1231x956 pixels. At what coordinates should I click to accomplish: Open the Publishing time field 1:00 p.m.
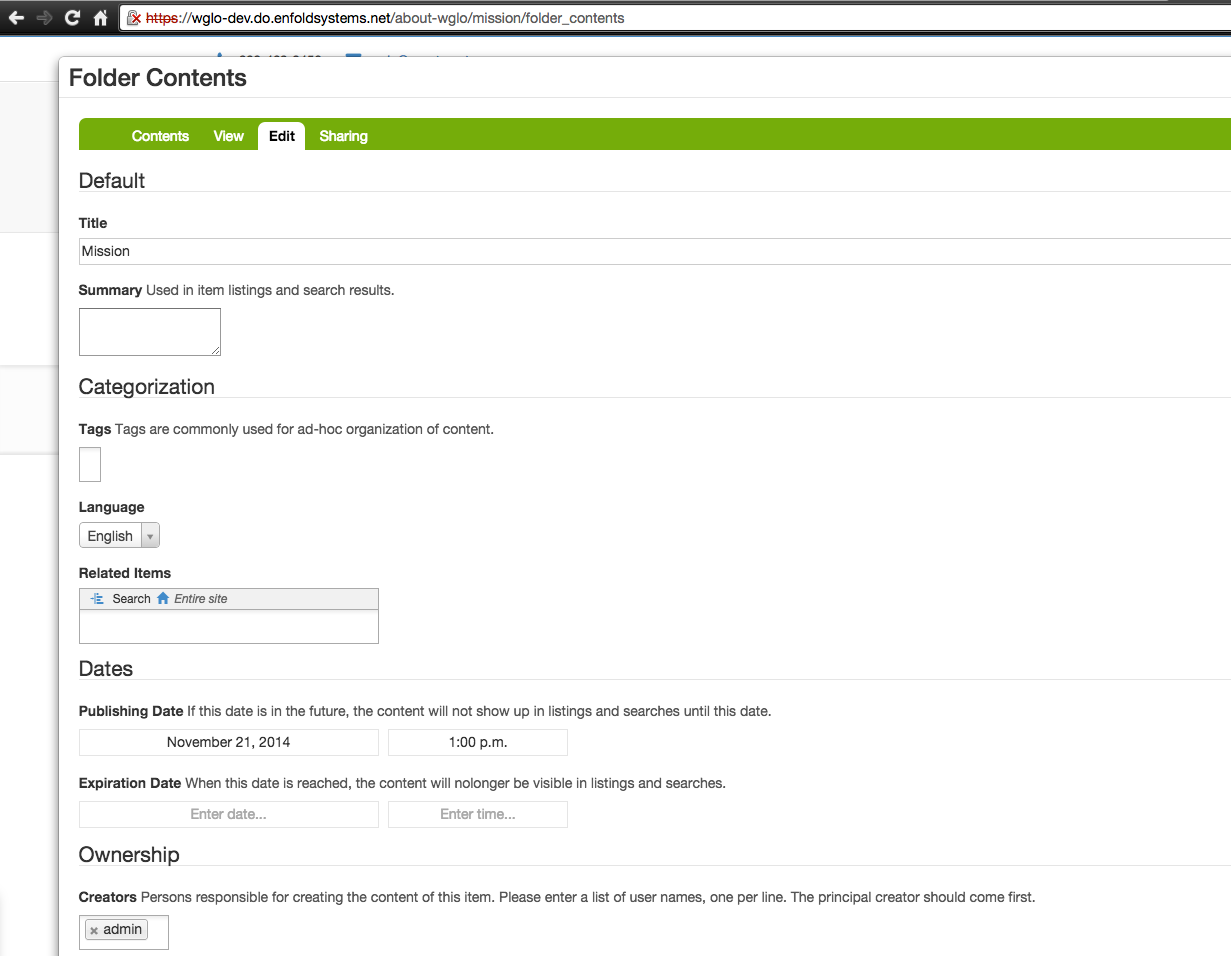click(478, 742)
